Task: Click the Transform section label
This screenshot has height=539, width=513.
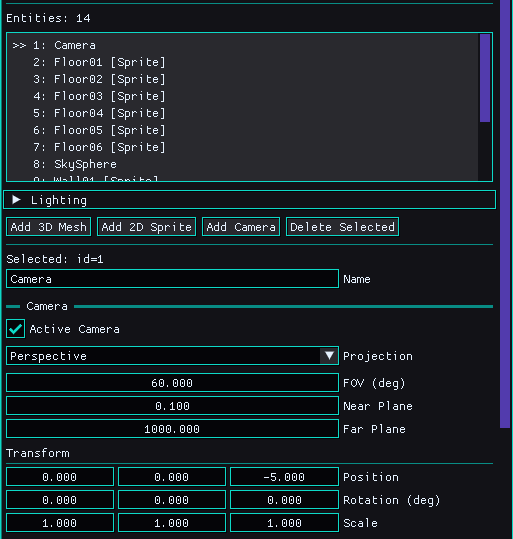Action: [x=38, y=453]
